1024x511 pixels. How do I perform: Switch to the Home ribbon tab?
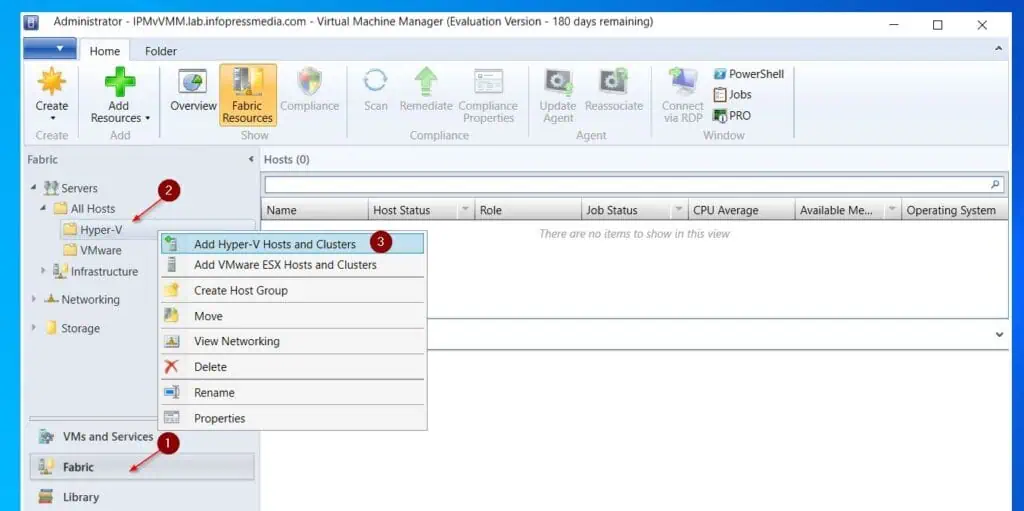pos(104,50)
